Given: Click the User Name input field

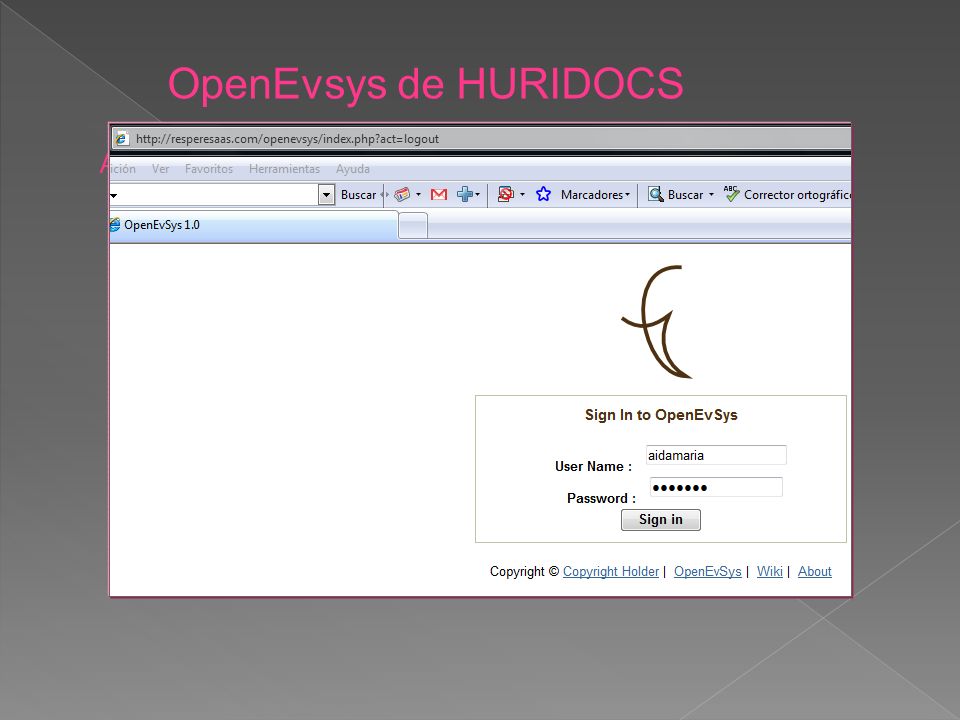Looking at the screenshot, I should tap(716, 455).
